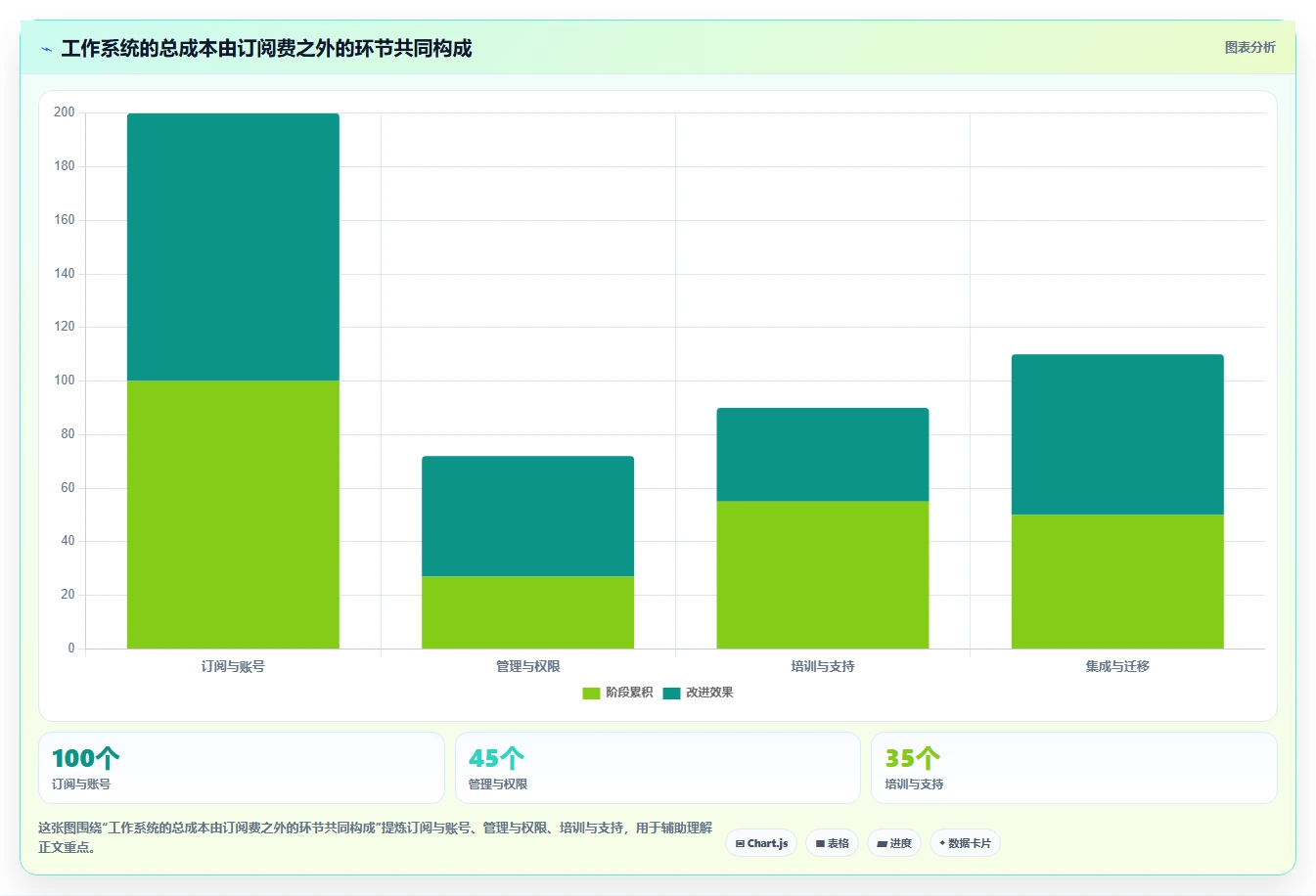Toggle the 改进效果 legend swatch
Image resolution: width=1316 pixels, height=896 pixels.
(x=671, y=693)
